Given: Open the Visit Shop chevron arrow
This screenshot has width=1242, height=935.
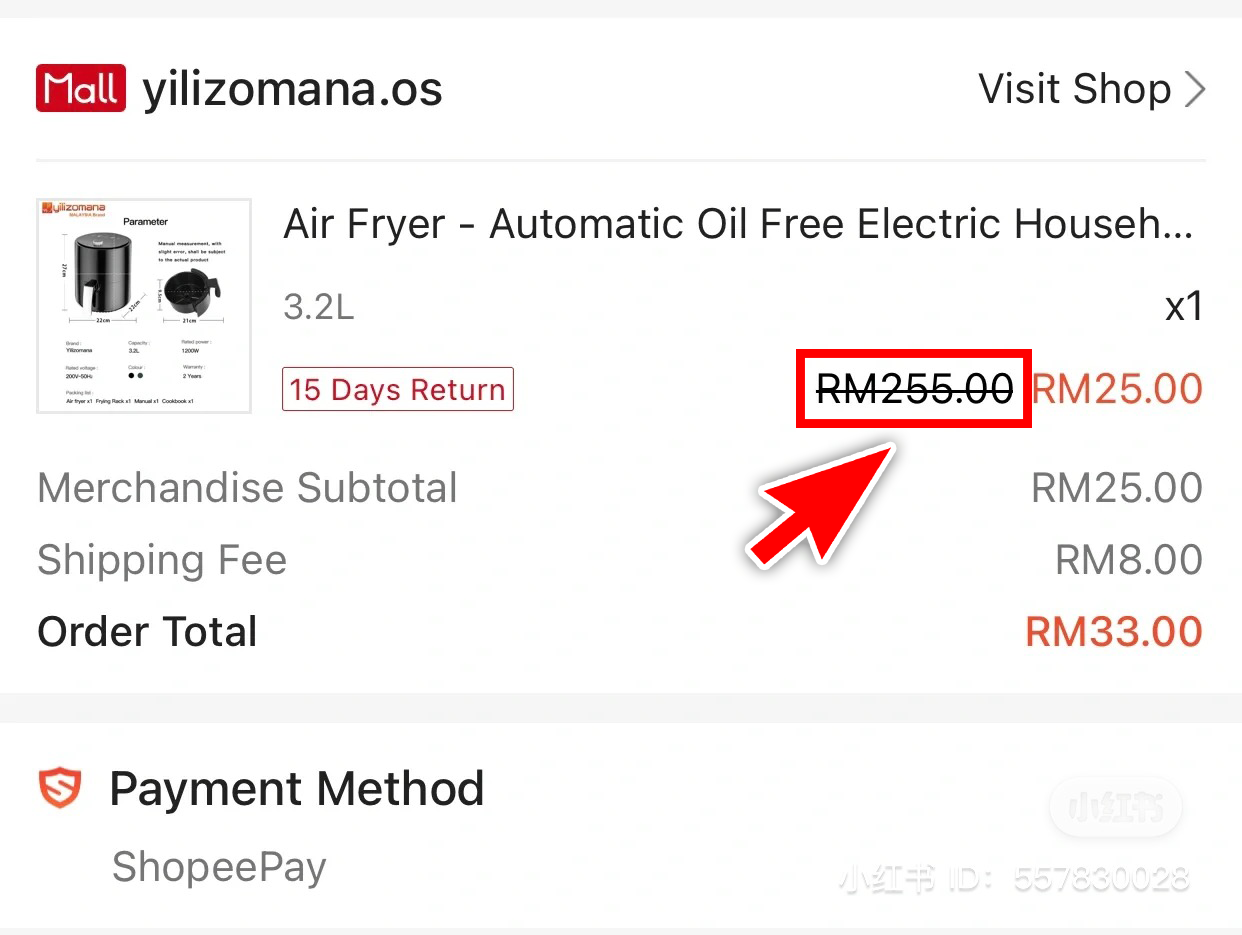Looking at the screenshot, I should [1194, 89].
